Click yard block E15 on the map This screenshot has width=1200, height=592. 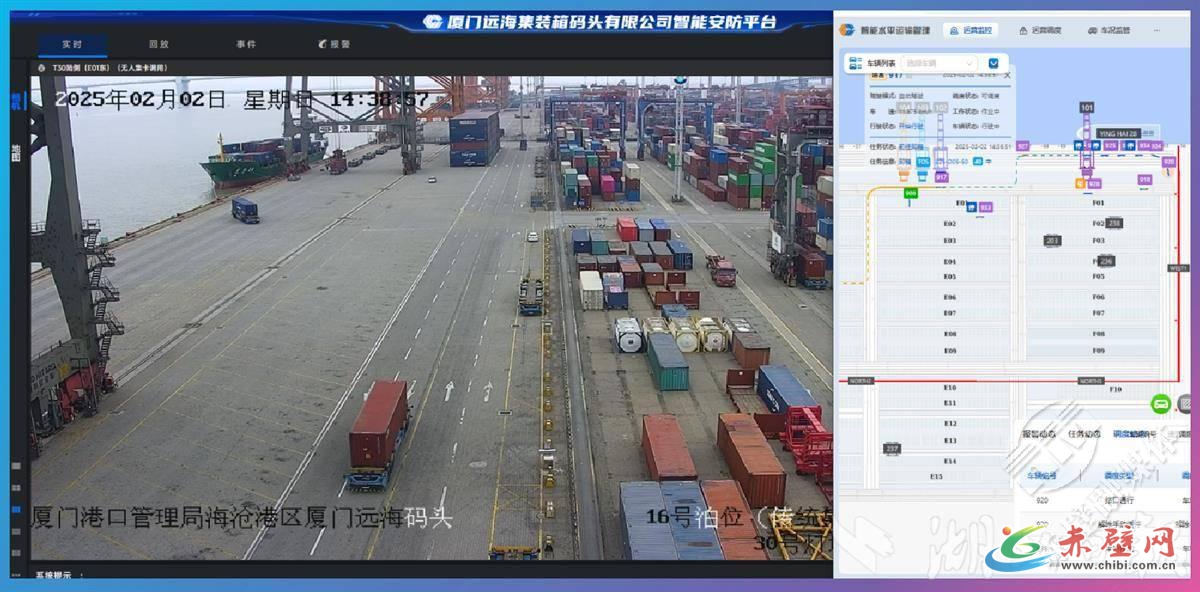coord(936,477)
